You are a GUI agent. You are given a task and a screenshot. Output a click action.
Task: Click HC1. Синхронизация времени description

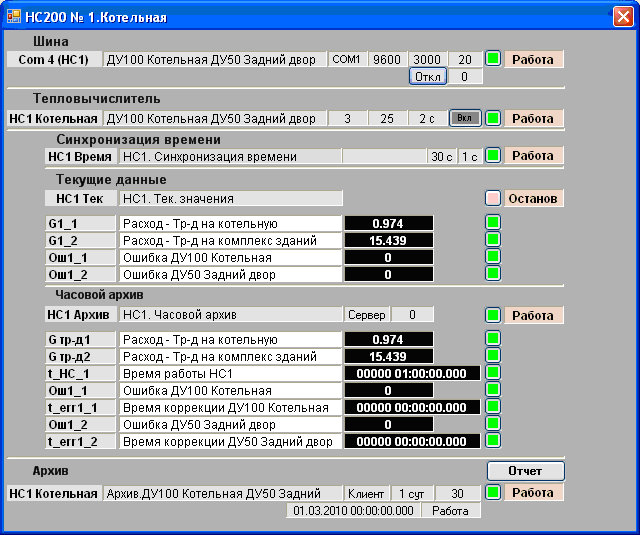tap(230, 156)
